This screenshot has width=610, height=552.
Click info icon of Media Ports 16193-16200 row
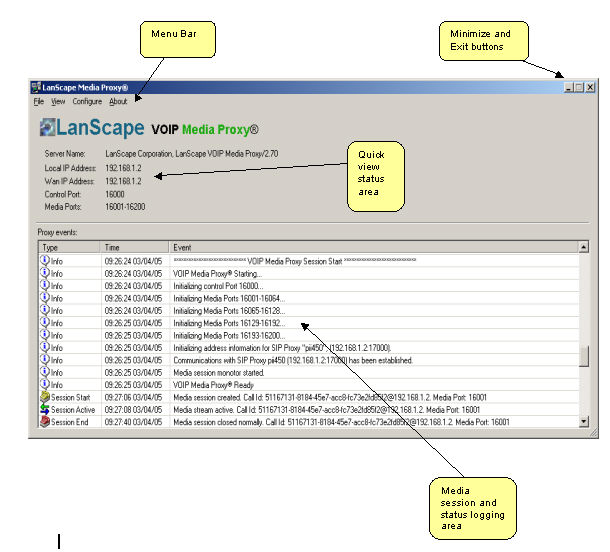[x=45, y=334]
